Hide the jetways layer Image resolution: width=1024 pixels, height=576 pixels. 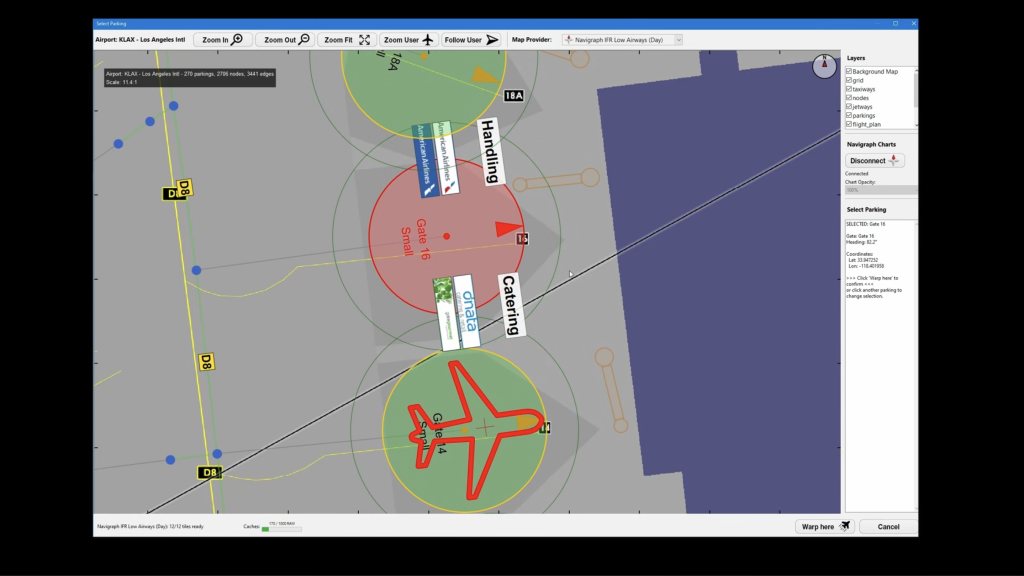click(x=849, y=107)
